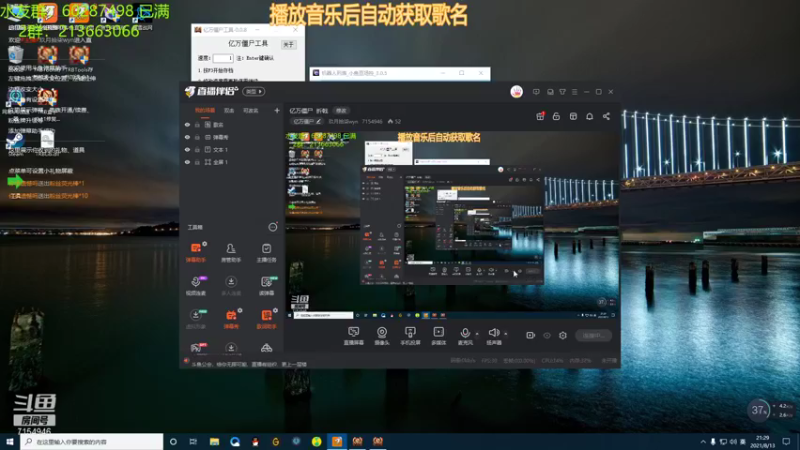This screenshot has height=450, width=800.
Task: Click 关于 button in 亿万僵尸工具 window
Action: pyautogui.click(x=289, y=44)
